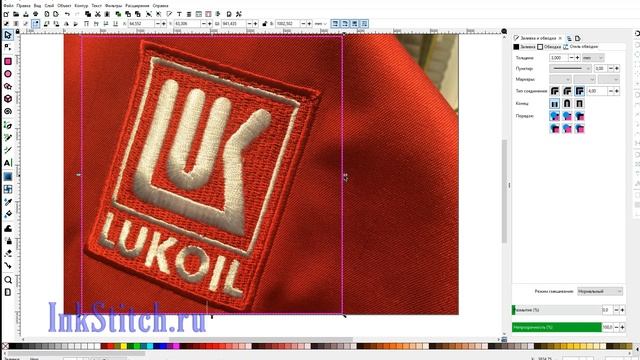Open the start marker dropdown
The image size is (640, 360).
(560, 80)
